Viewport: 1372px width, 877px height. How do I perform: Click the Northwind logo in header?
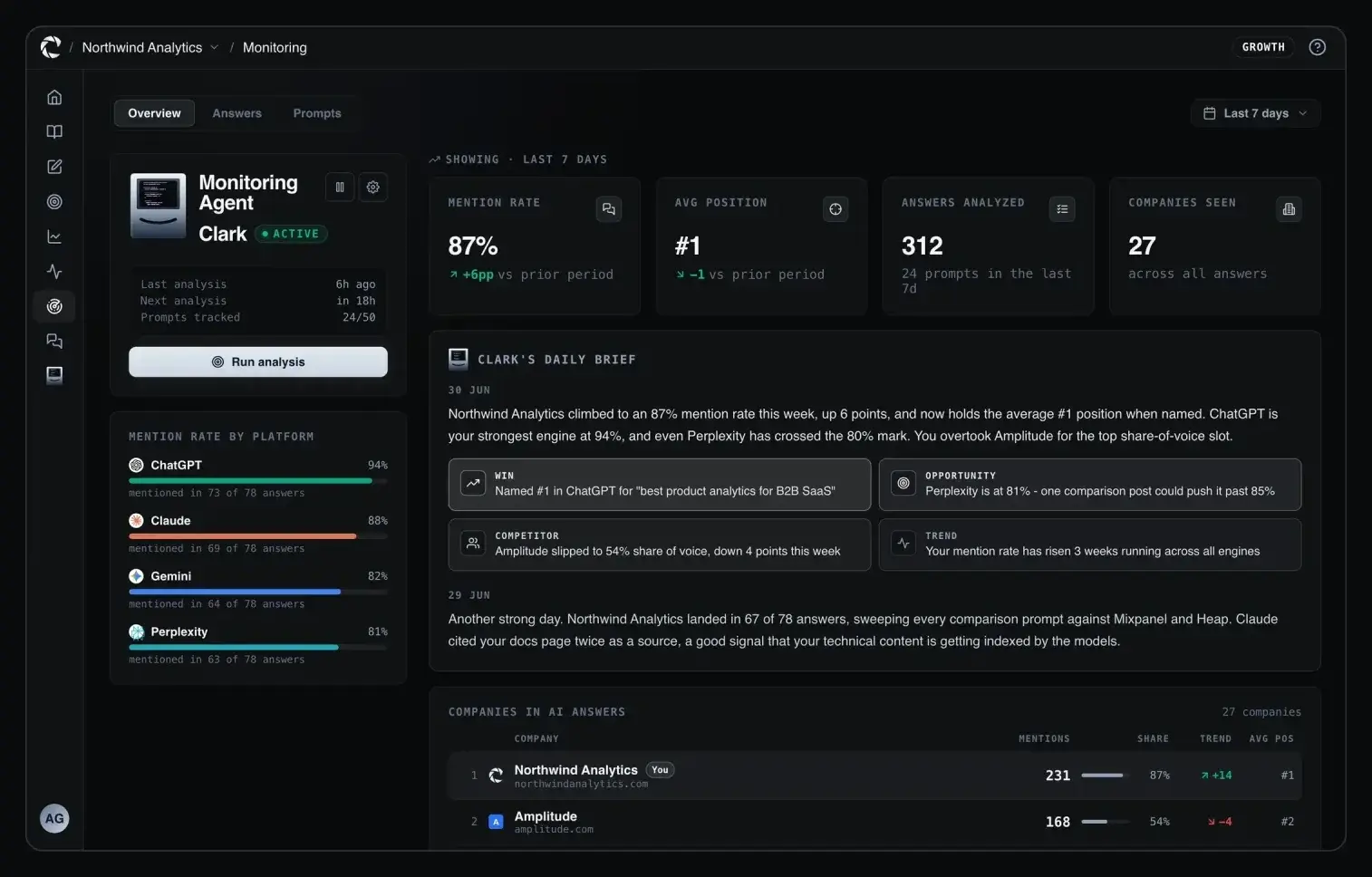[x=51, y=47]
